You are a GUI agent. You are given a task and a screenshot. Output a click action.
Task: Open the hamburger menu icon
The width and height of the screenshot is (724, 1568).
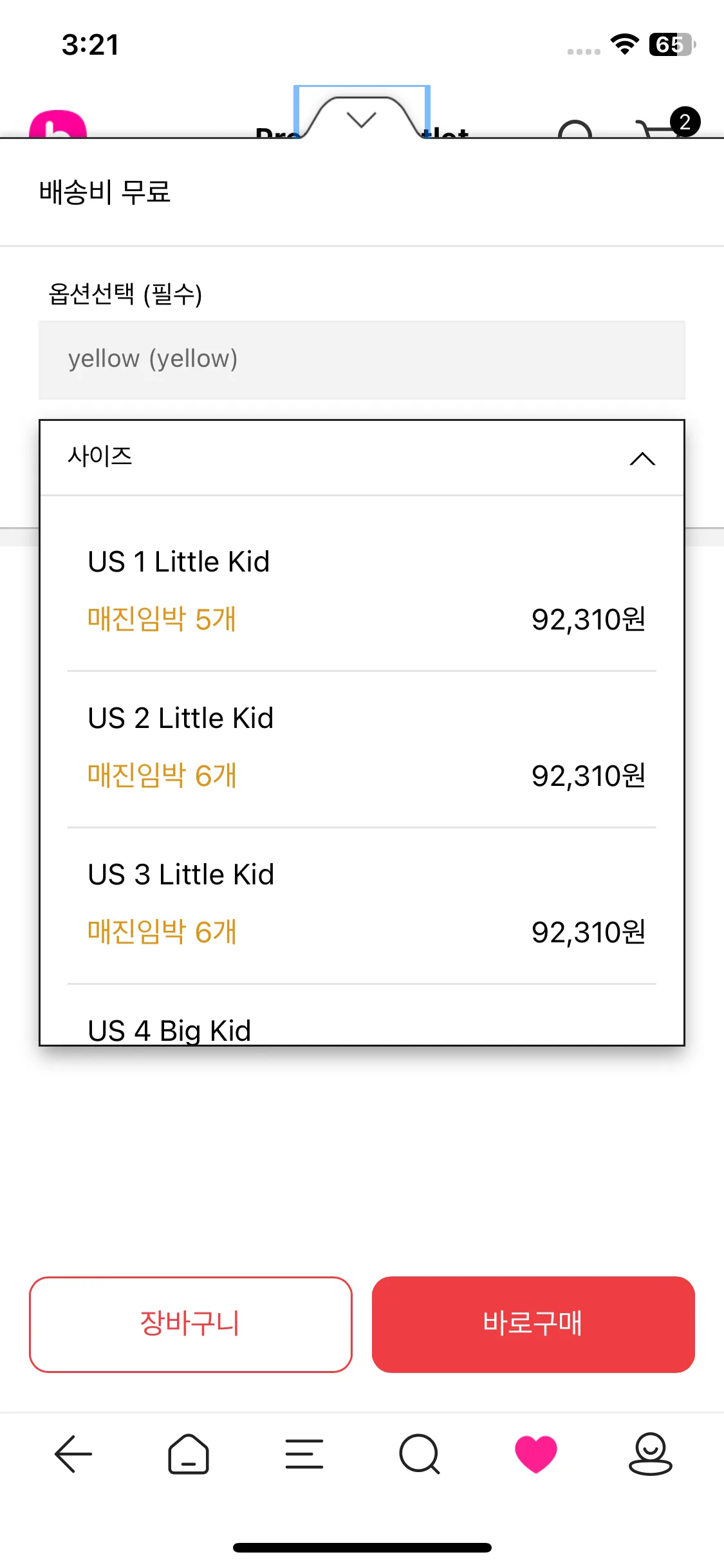(x=304, y=1453)
